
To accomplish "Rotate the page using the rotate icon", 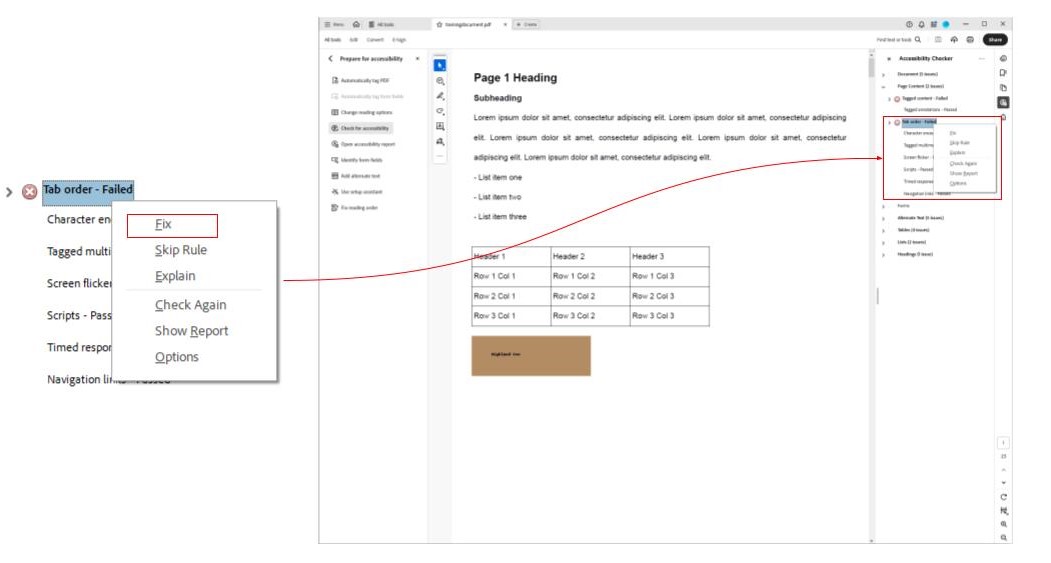I will click(1003, 497).
